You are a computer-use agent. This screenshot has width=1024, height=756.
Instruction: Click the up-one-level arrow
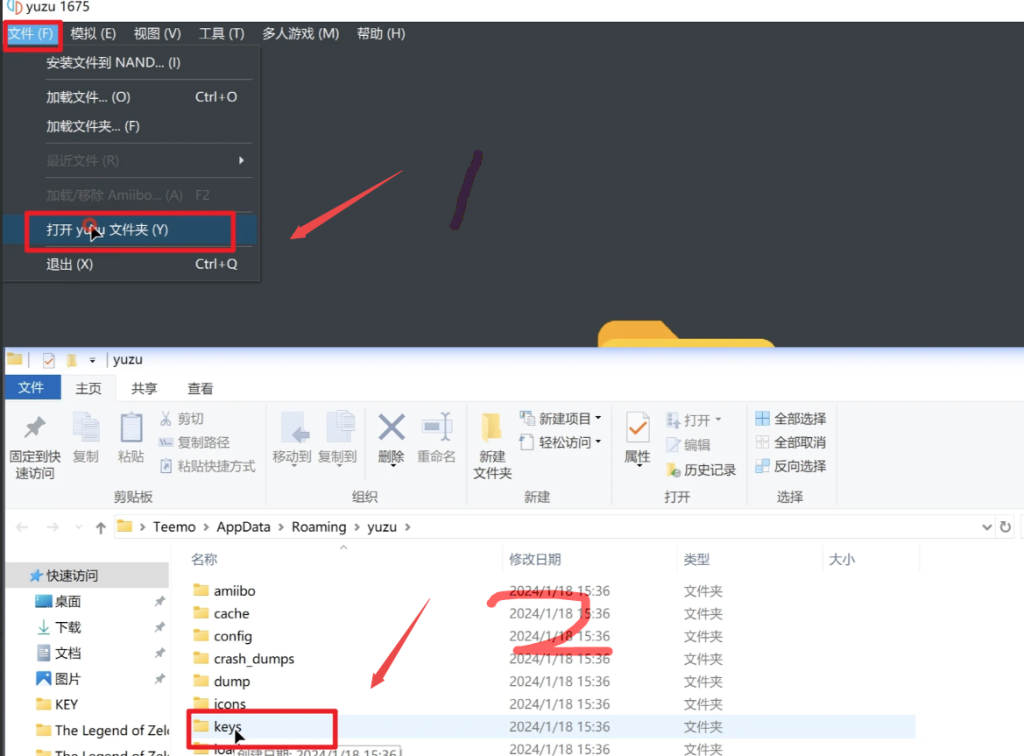(101, 528)
